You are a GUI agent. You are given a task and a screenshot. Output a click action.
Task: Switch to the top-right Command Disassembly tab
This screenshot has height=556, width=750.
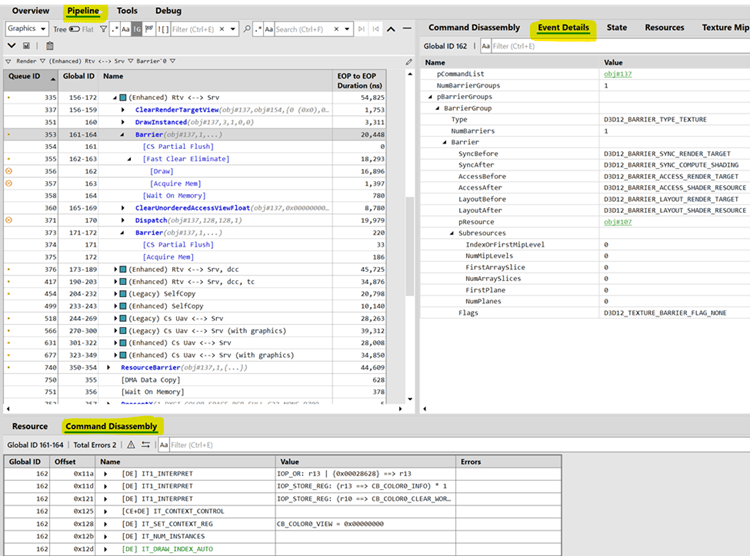(x=474, y=27)
